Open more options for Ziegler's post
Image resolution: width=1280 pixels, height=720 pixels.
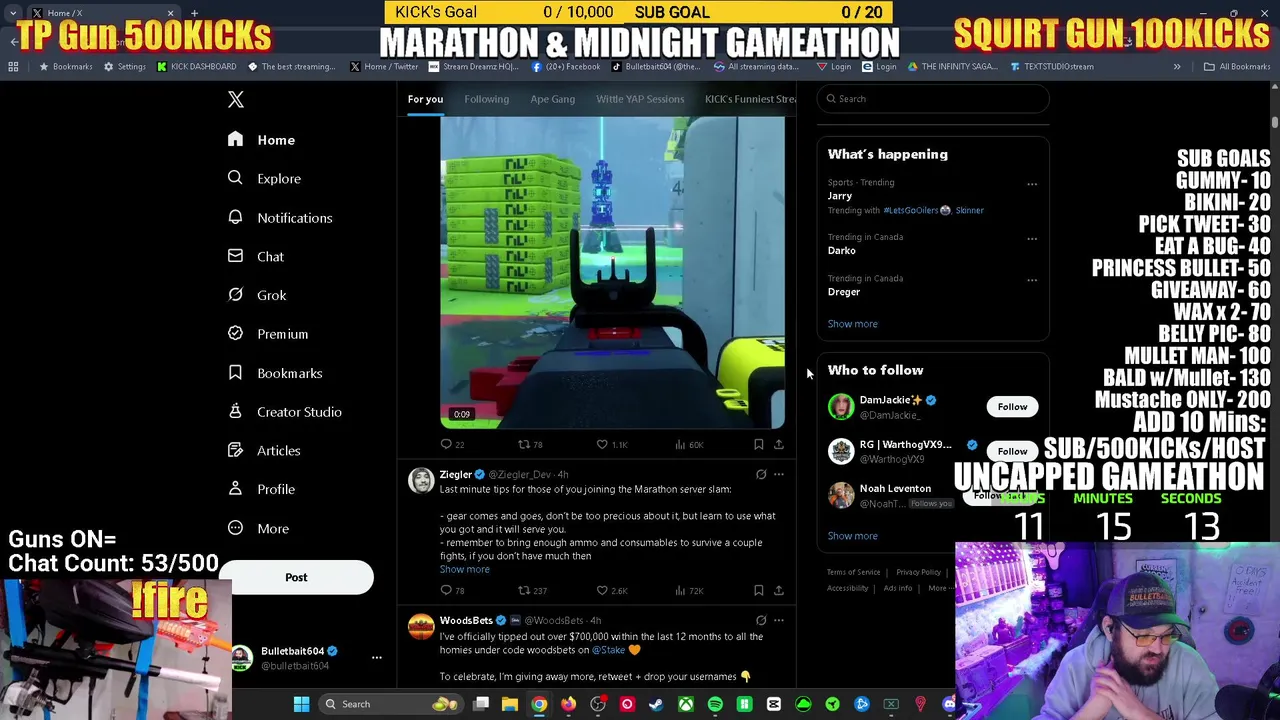click(x=779, y=474)
